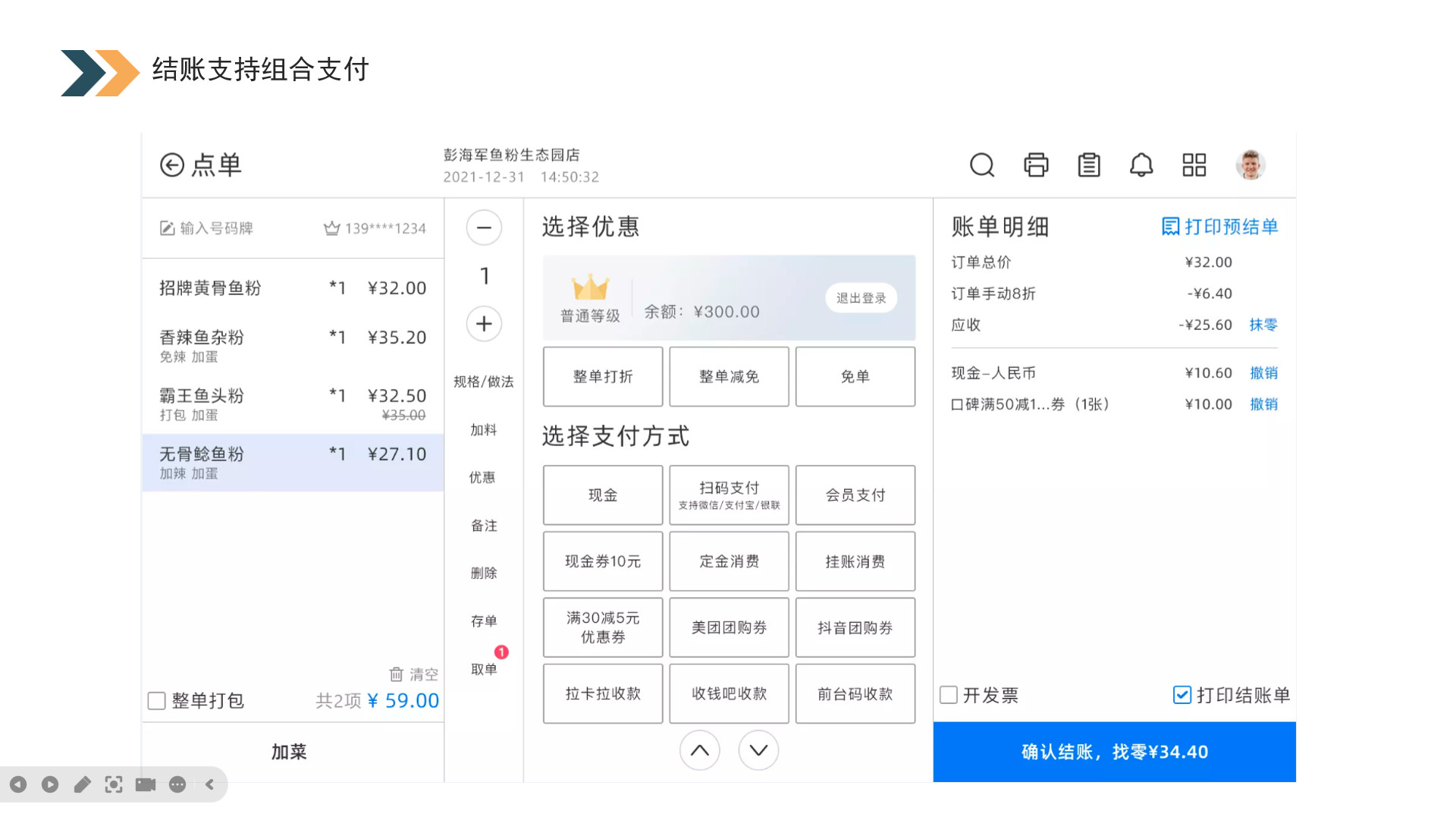Click the back arrow next to 点单
This screenshot has width=1456, height=817.
coord(172,165)
